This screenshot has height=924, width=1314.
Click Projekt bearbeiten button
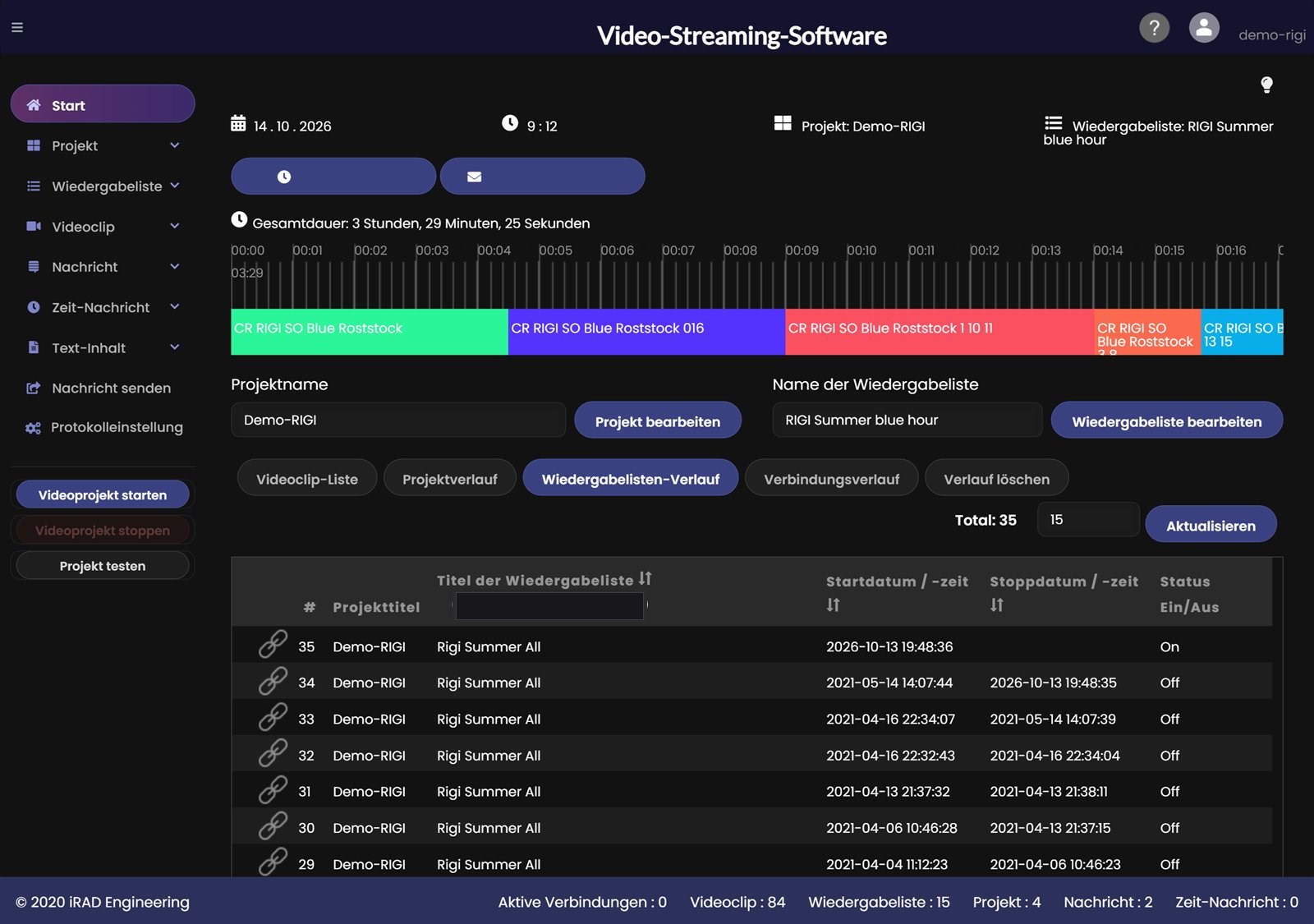658,421
